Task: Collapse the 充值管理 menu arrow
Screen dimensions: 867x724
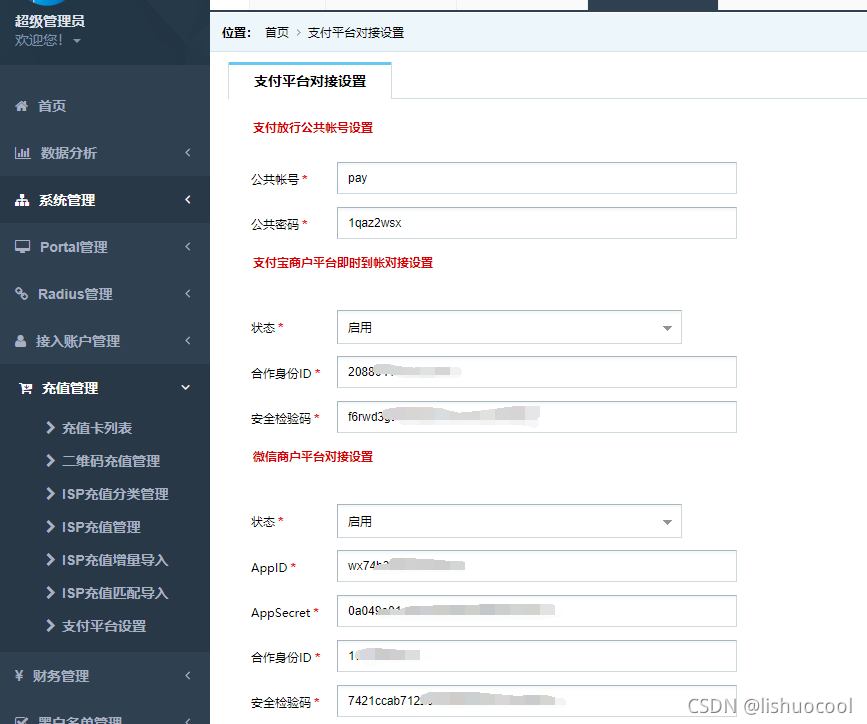Action: (x=186, y=388)
